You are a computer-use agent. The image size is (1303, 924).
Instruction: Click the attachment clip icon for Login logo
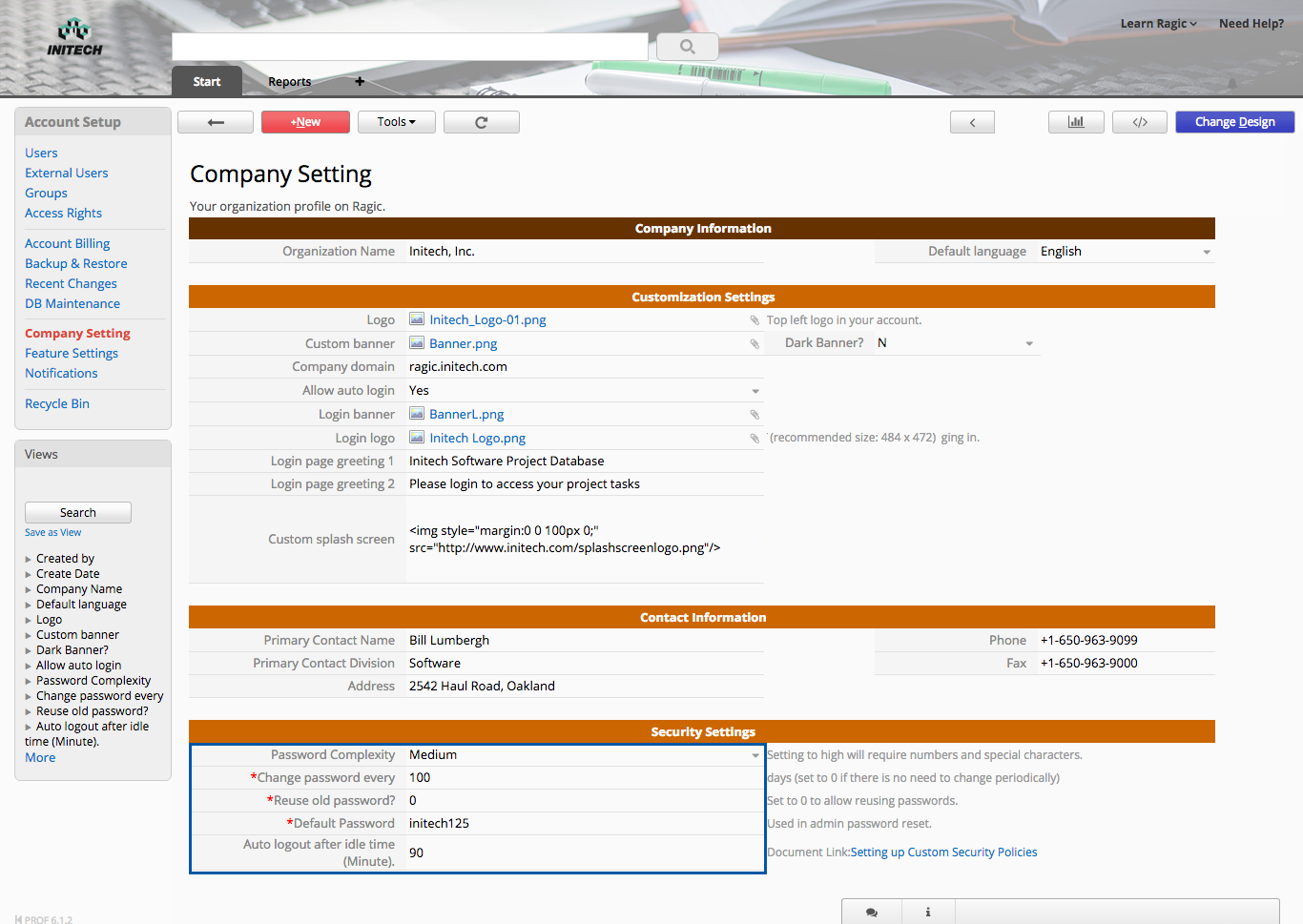755,439
